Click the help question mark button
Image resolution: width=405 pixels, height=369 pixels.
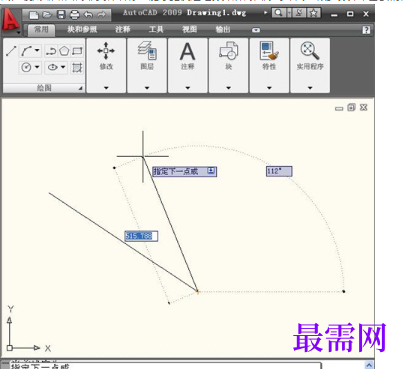point(366,30)
